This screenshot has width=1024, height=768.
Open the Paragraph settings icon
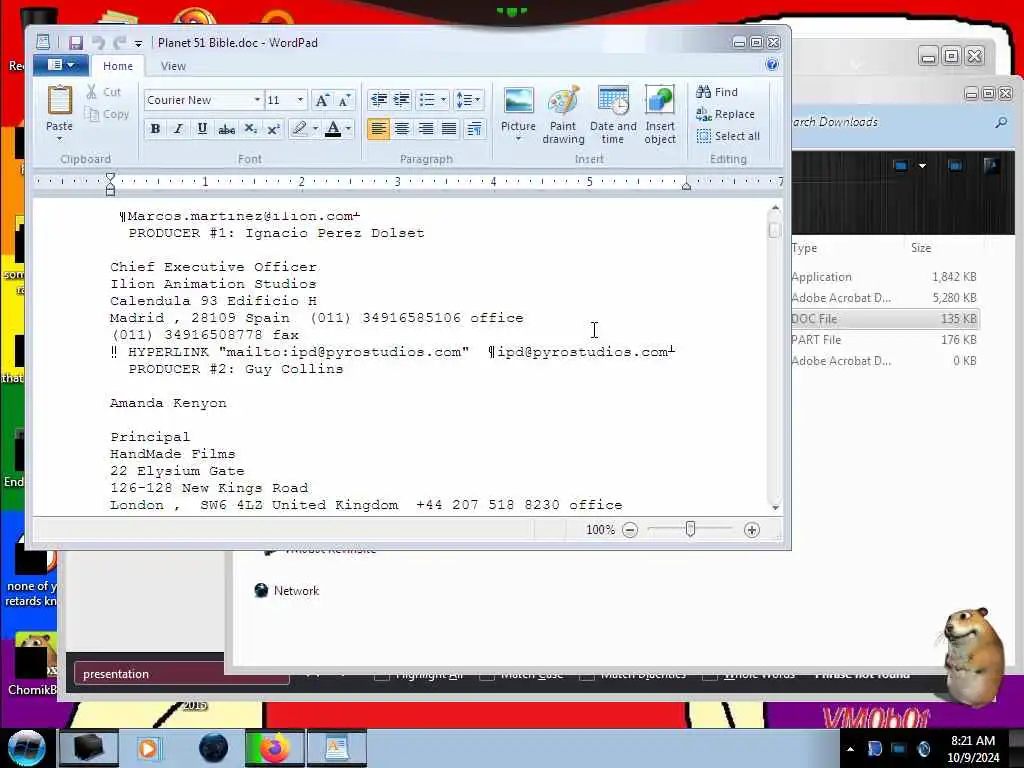click(x=475, y=129)
